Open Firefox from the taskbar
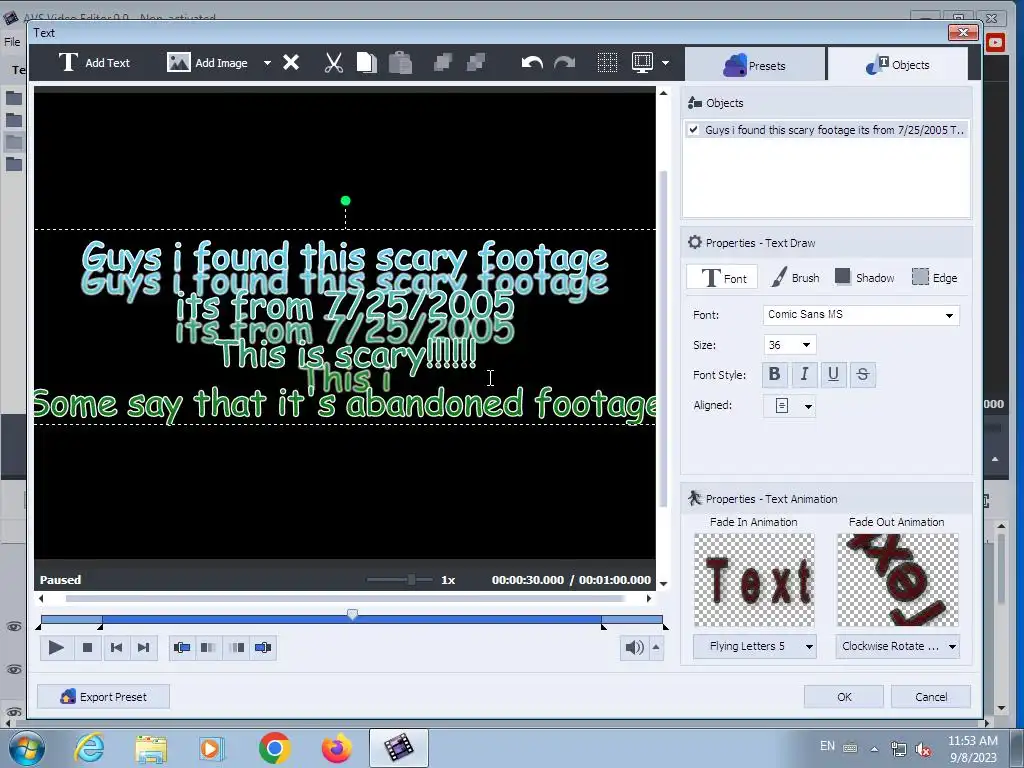The height and width of the screenshot is (768, 1024). pos(337,748)
